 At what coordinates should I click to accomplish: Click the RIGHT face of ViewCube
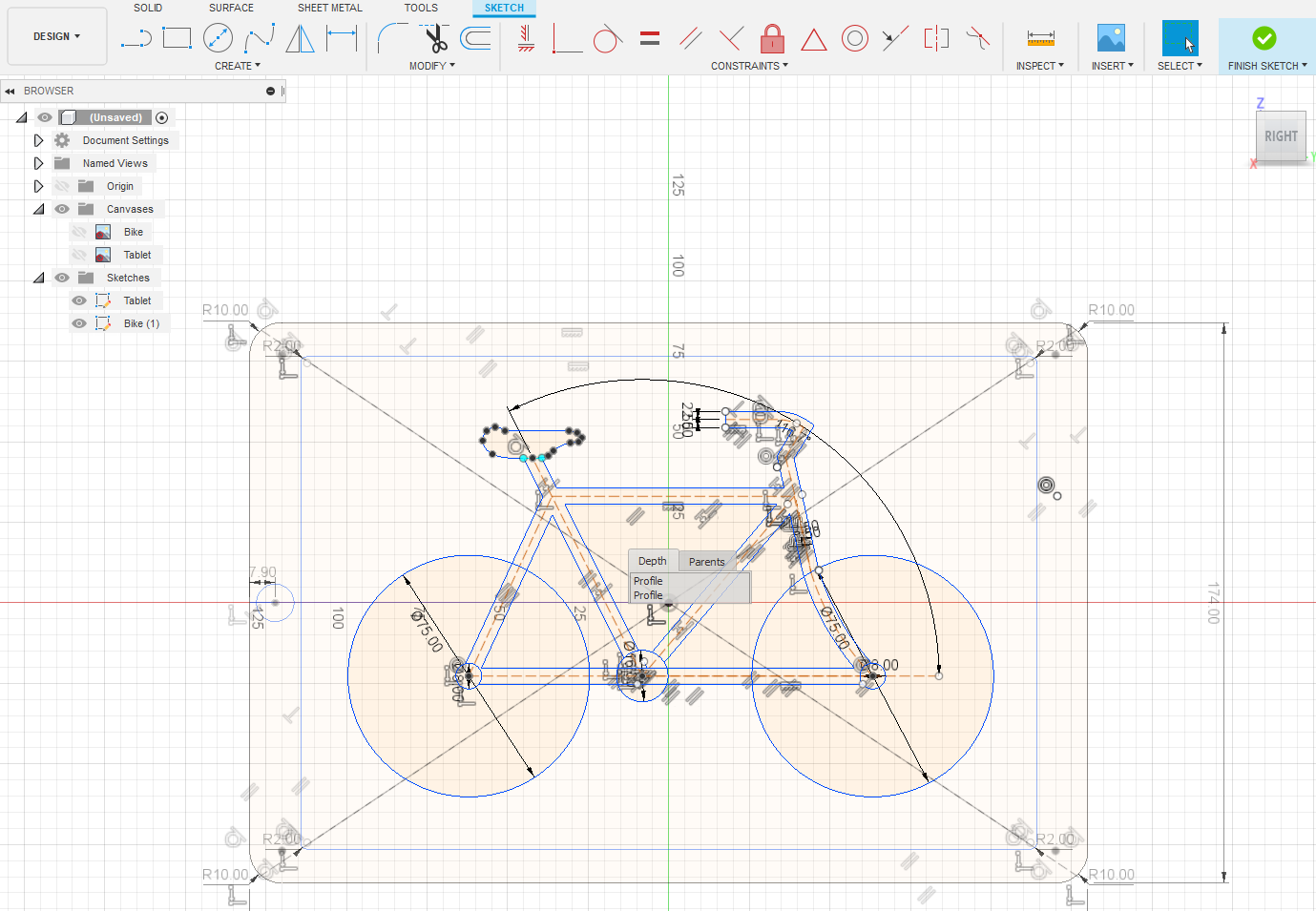(1281, 136)
